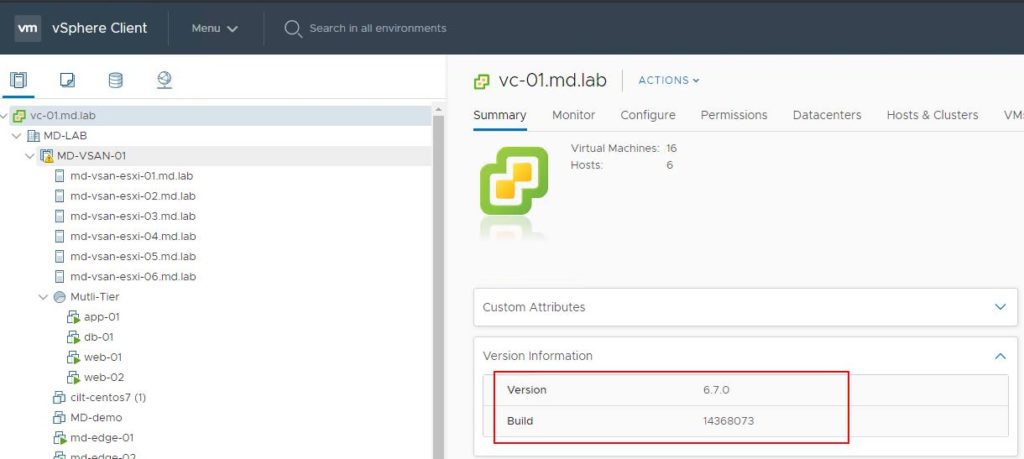This screenshot has height=459, width=1024.
Task: Click the VM icon for cilt-centos7 (1)
Action: pos(60,398)
